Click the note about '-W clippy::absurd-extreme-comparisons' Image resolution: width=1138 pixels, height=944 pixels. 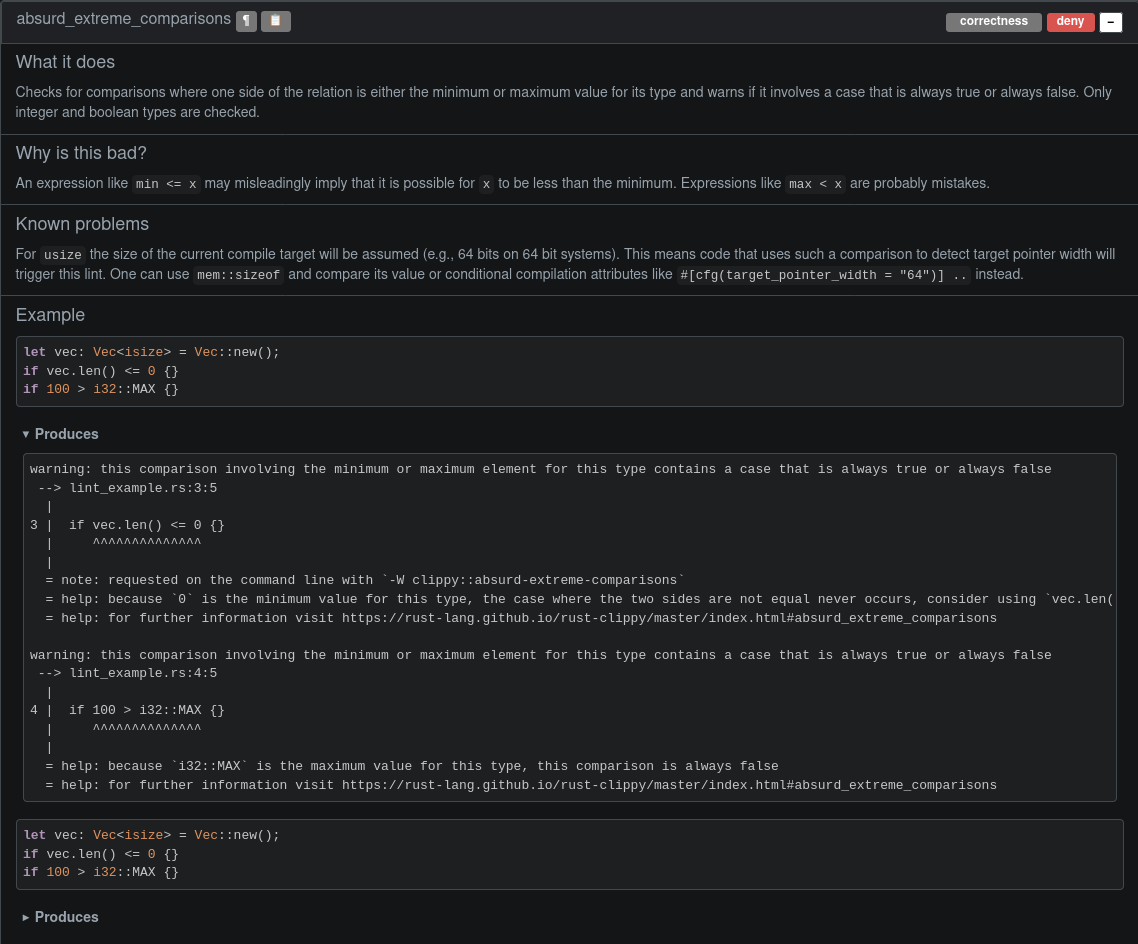pos(365,580)
